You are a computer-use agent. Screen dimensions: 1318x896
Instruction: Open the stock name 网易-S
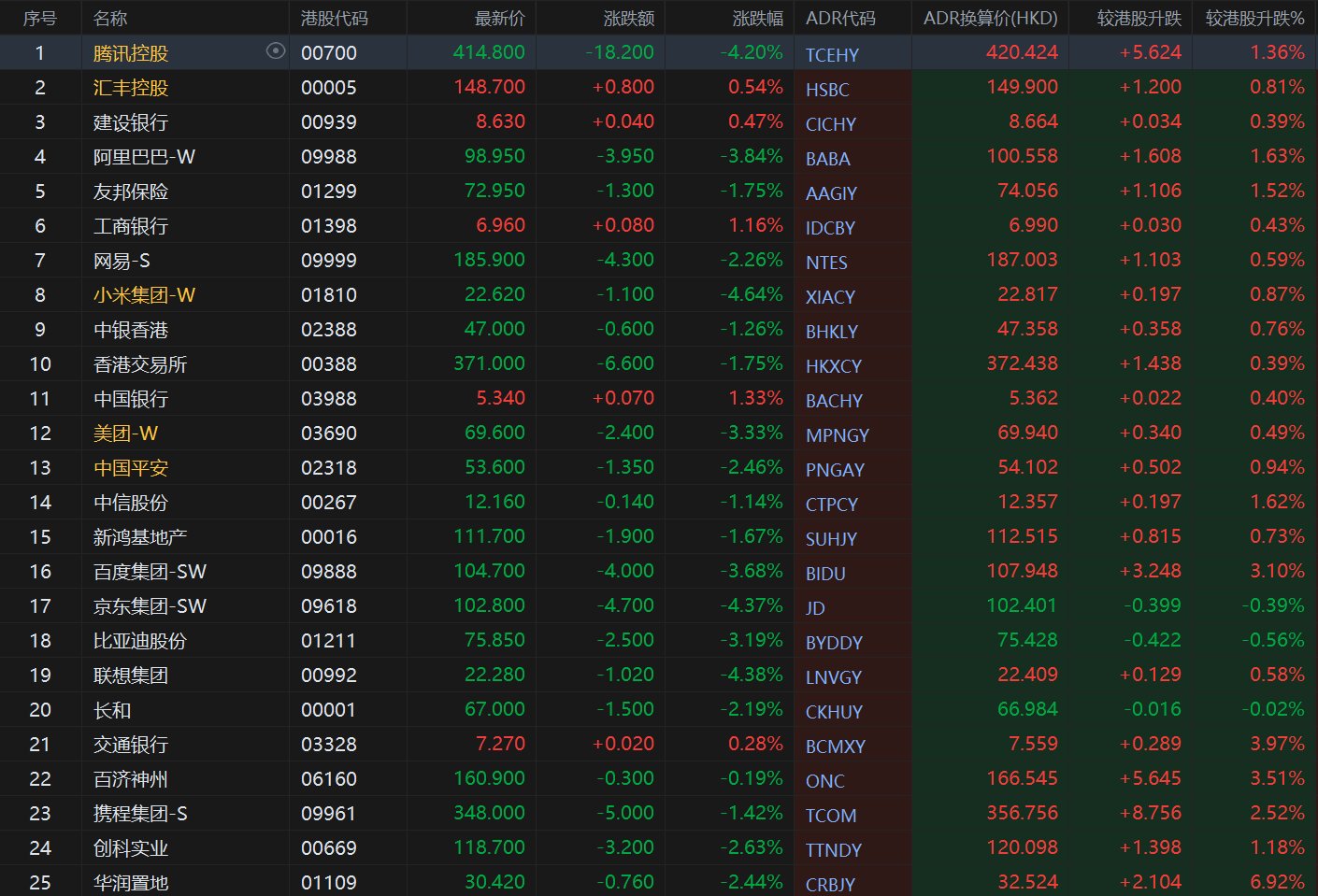pyautogui.click(x=122, y=261)
